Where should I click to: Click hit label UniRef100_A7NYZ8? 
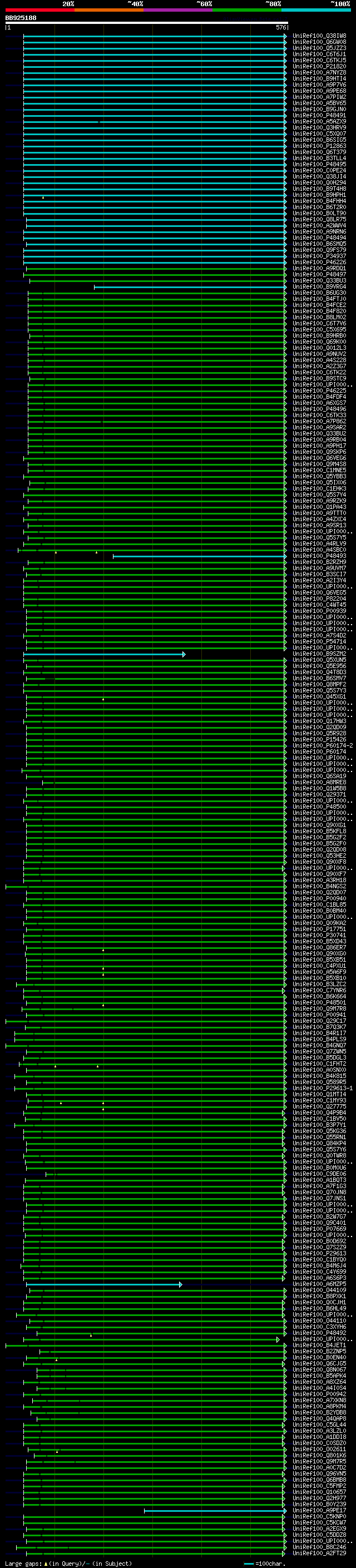pyautogui.click(x=319, y=72)
